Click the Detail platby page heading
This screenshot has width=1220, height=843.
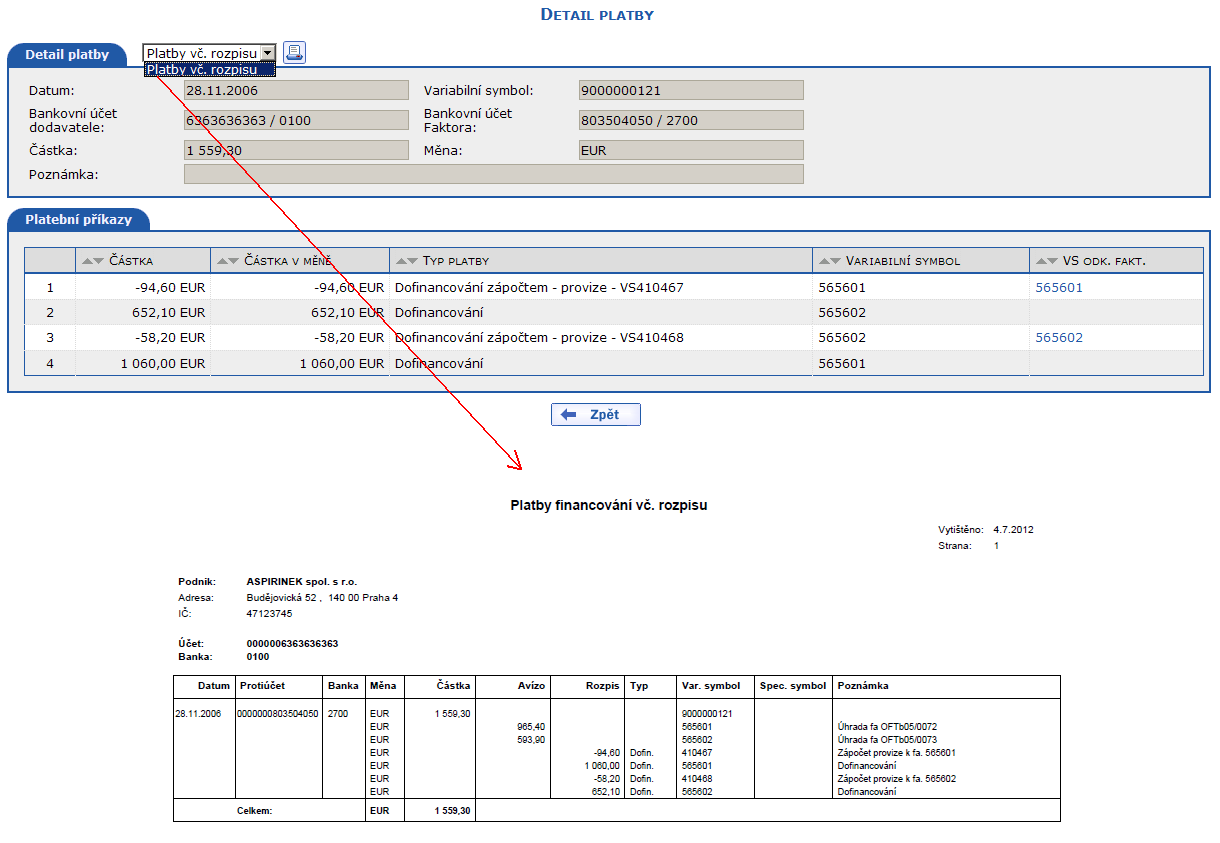(597, 14)
